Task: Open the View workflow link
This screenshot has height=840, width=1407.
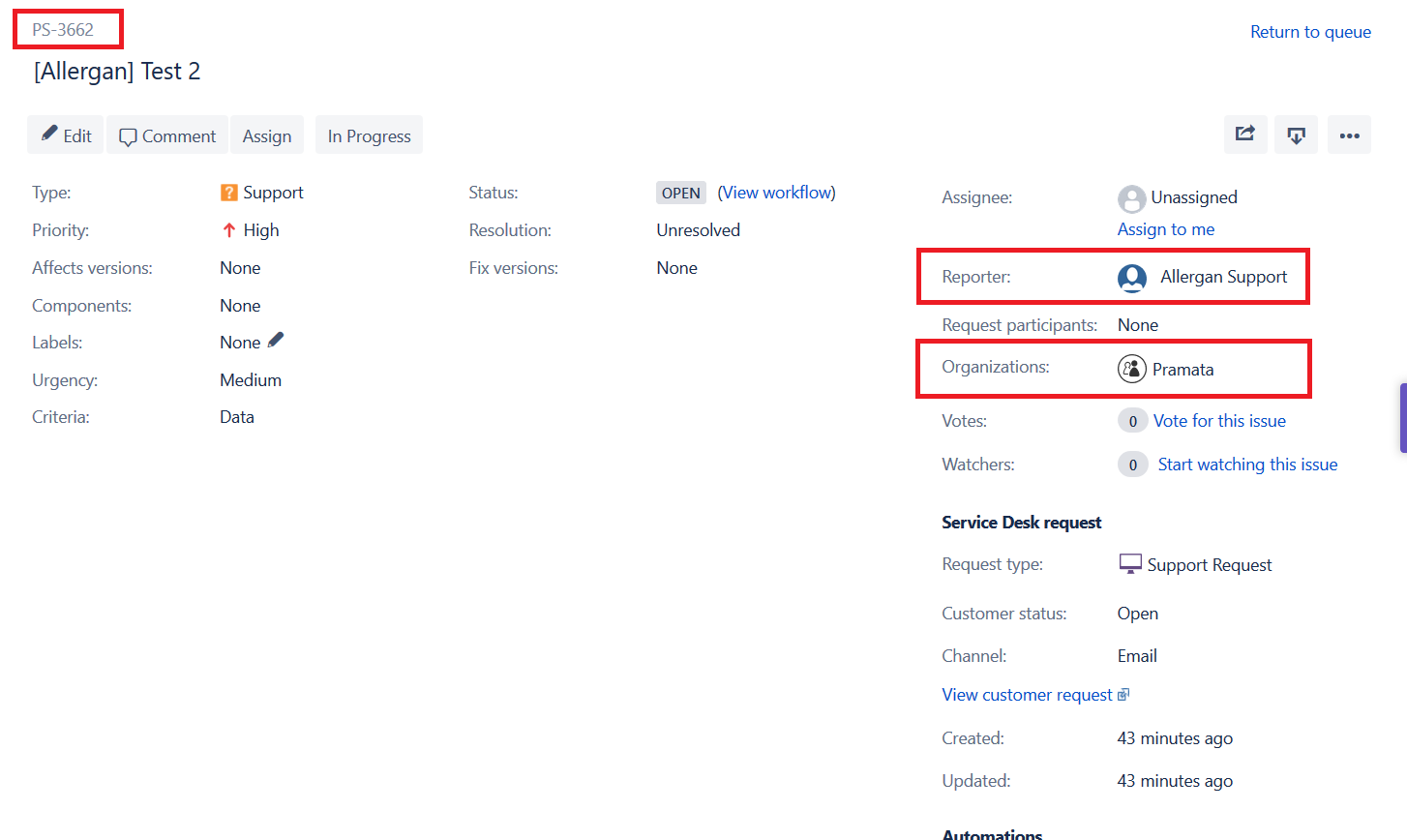Action: [777, 193]
